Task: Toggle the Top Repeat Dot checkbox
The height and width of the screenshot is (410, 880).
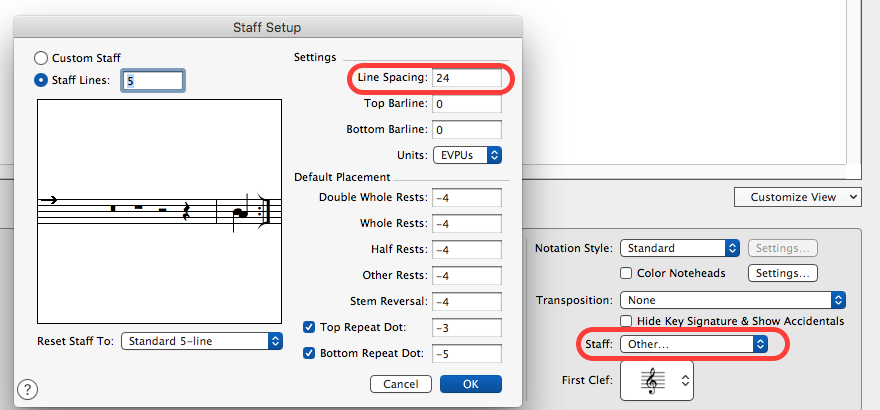Action: pyautogui.click(x=309, y=327)
